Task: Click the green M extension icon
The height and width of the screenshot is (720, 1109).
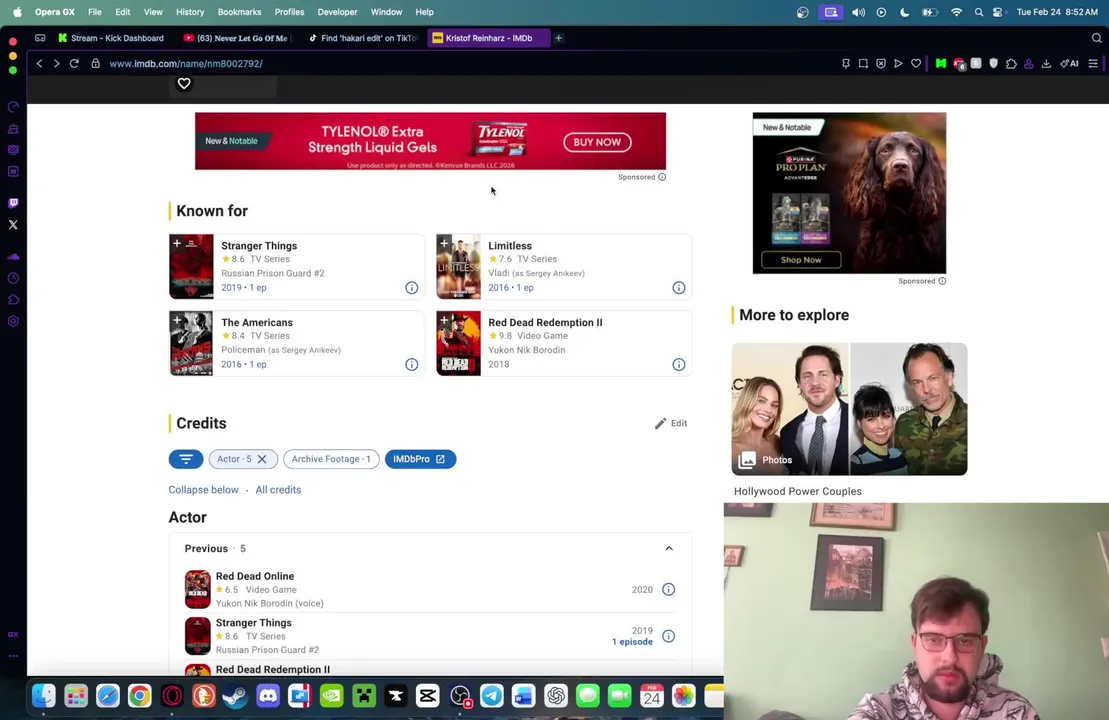Action: tap(941, 64)
